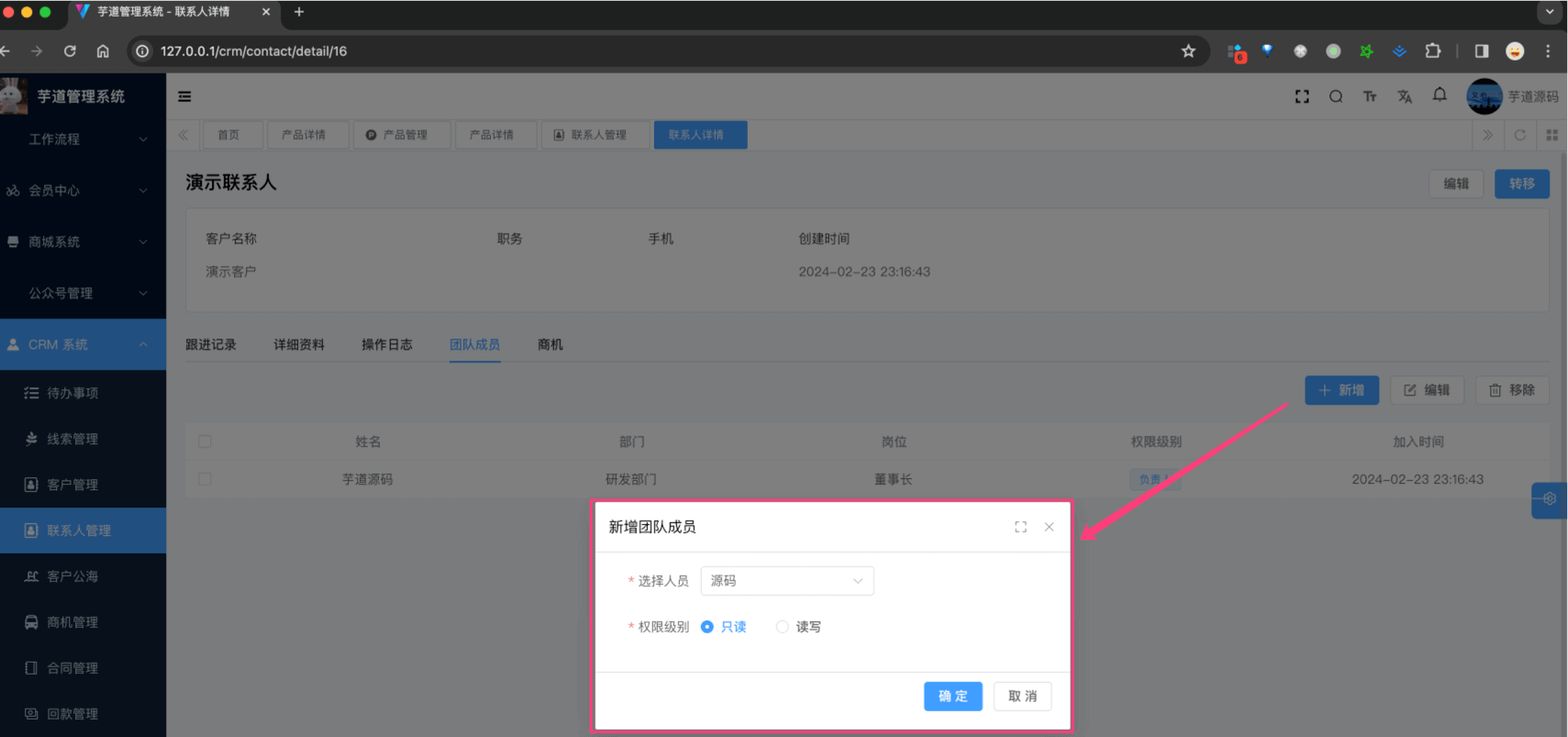This screenshot has width=1568, height=737.
Task: Open the search icon in the top toolbar
Action: coord(1336,96)
